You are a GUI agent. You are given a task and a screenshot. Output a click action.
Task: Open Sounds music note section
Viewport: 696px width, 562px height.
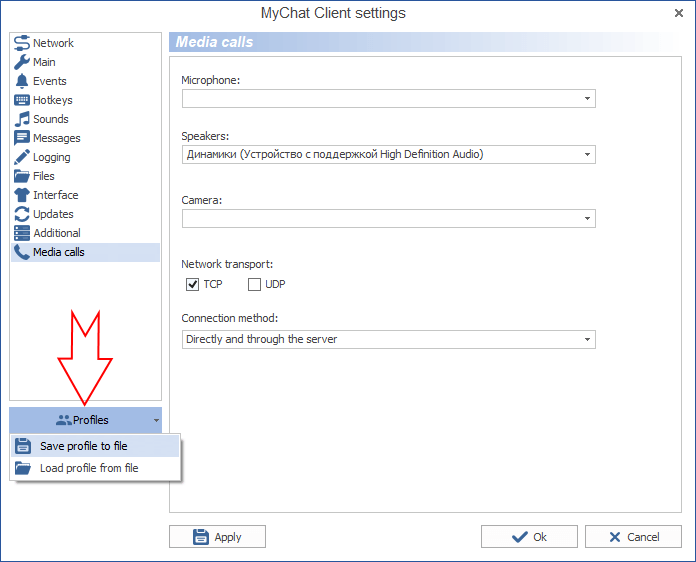pyautogui.click(x=22, y=119)
